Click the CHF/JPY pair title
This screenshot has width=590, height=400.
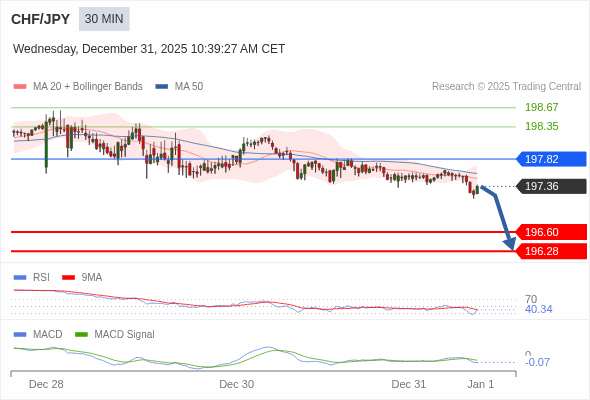point(41,19)
